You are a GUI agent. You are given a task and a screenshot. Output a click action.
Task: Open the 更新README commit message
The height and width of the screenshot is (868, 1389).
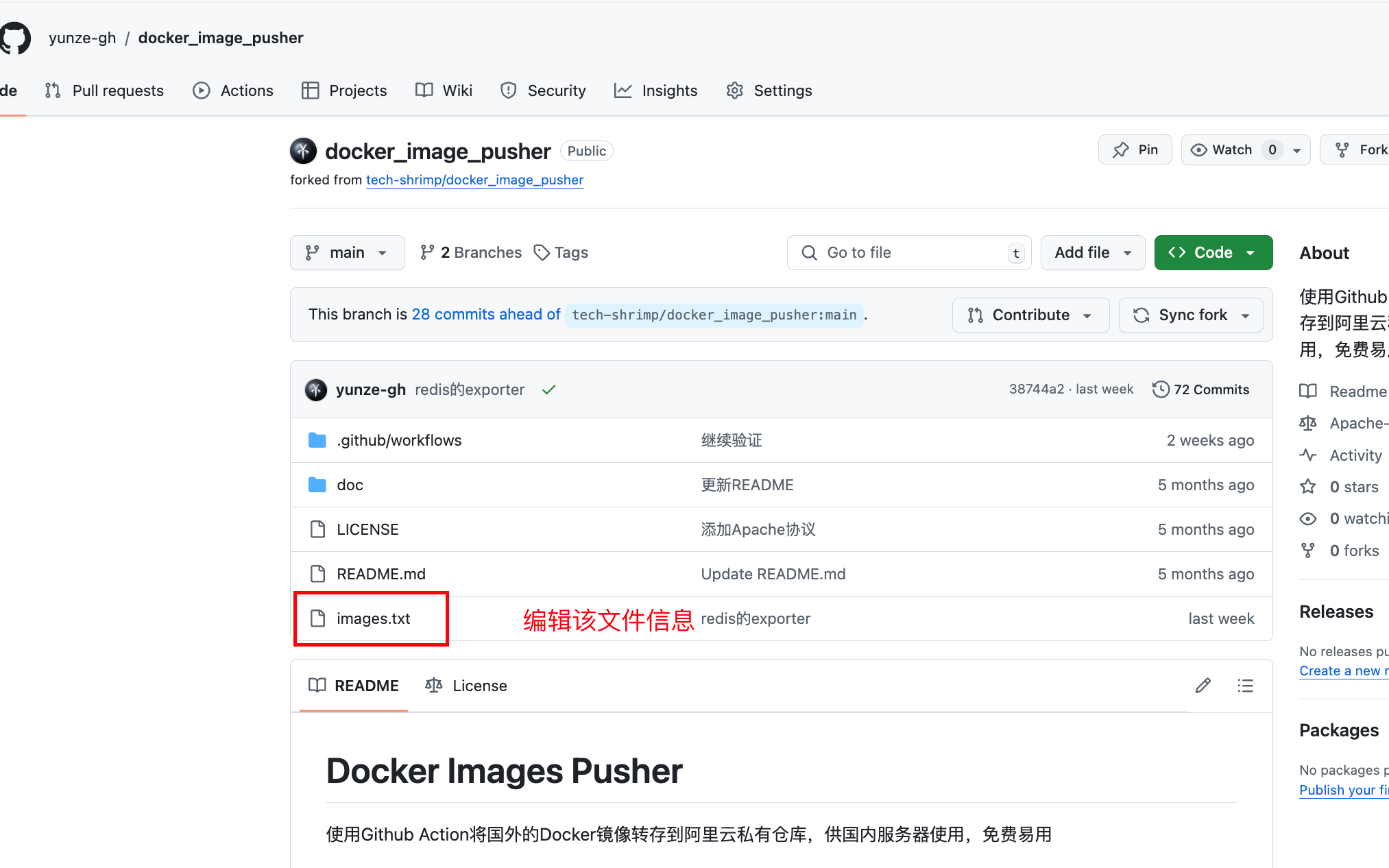click(747, 485)
